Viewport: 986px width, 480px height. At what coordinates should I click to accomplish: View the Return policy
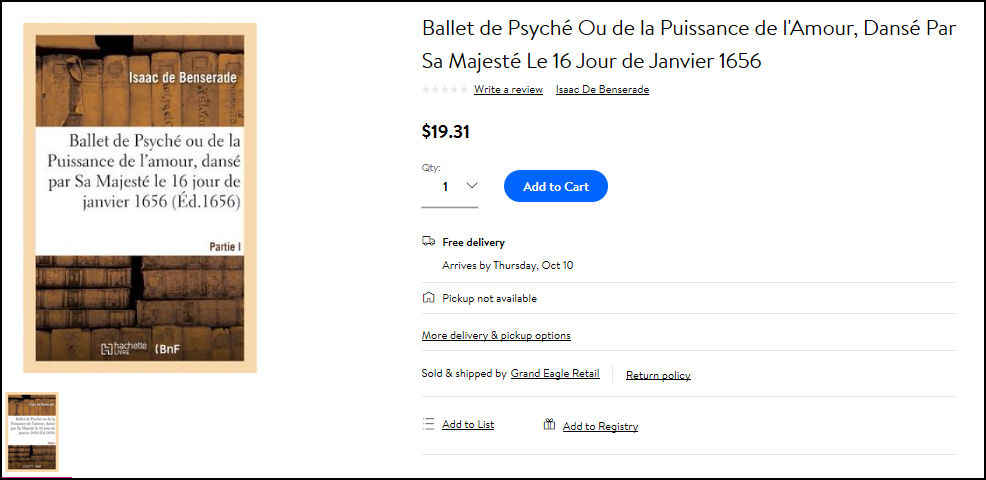pos(658,376)
